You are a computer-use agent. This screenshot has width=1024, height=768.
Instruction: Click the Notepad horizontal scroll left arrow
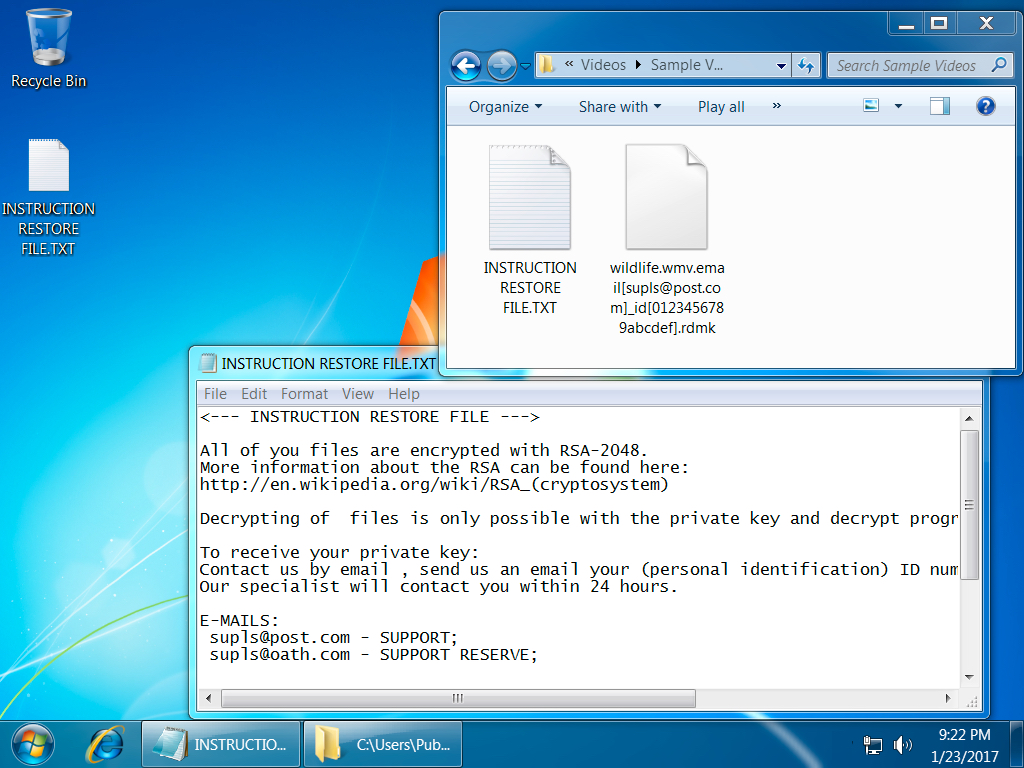tap(208, 698)
